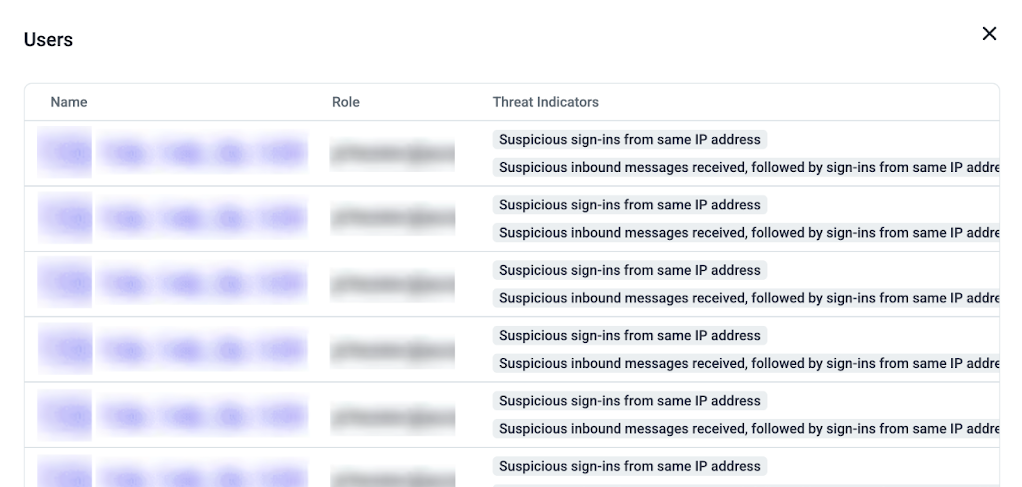Select fifth row's suspicious sign-ins tag

(630, 400)
